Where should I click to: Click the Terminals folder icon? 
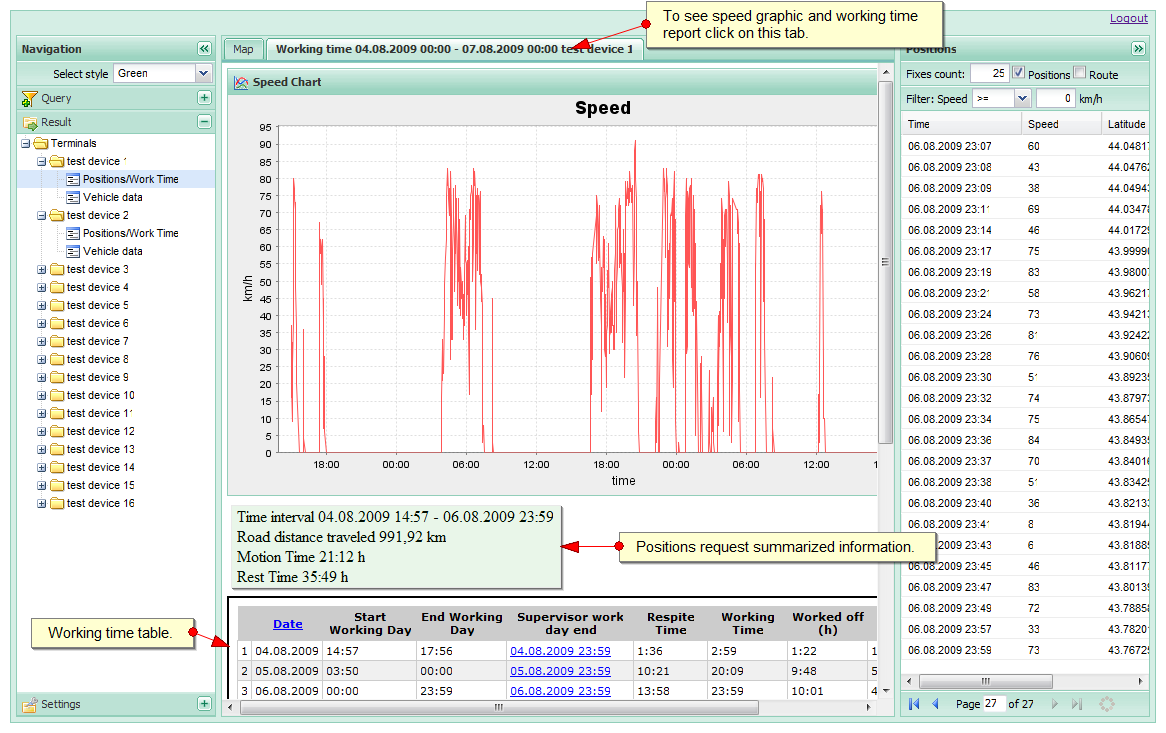pos(41,143)
